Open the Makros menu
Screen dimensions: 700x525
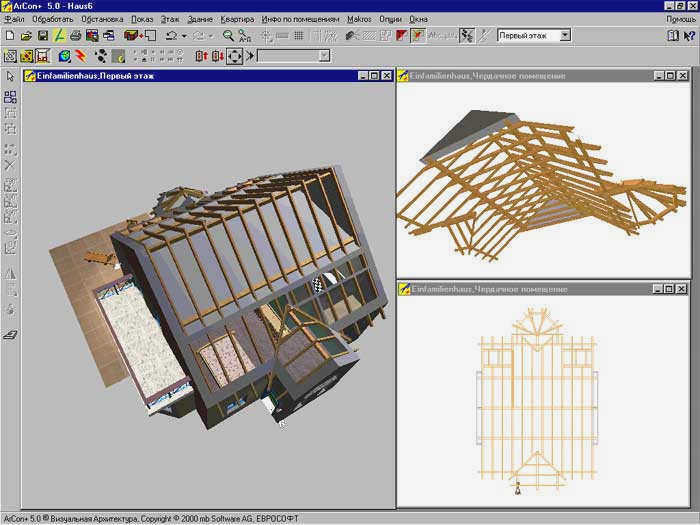click(x=359, y=19)
